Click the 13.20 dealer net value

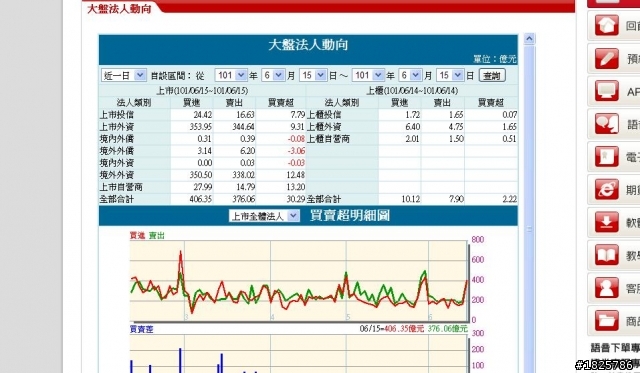click(296, 187)
